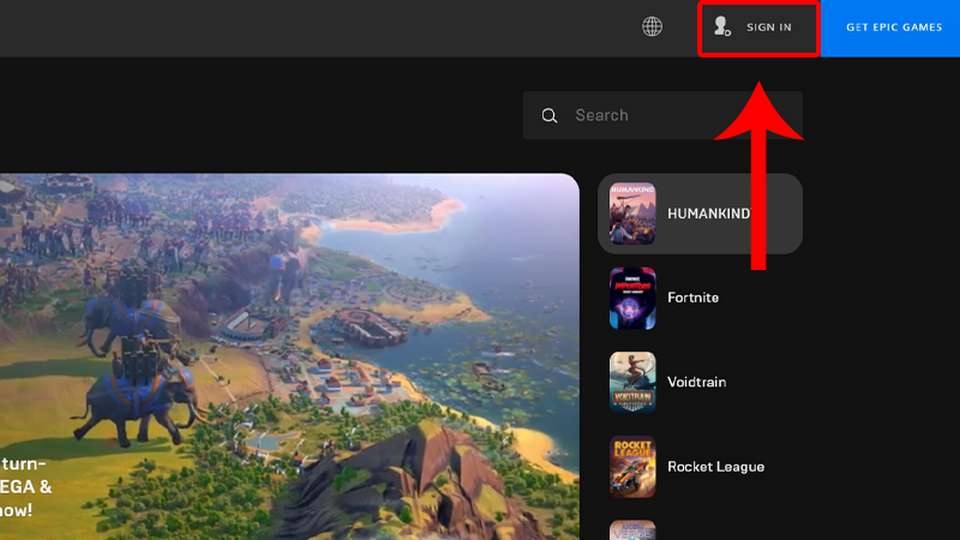
Task: Click the GET EPIC GAMES button
Action: coord(891,28)
